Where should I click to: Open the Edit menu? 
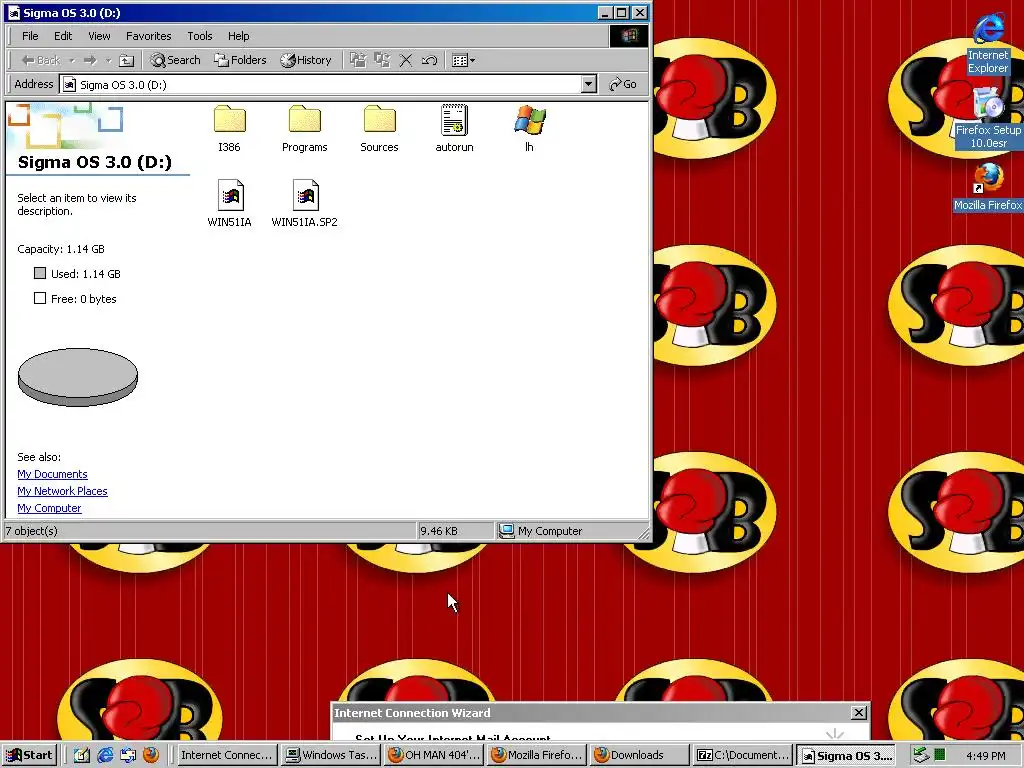tap(63, 36)
